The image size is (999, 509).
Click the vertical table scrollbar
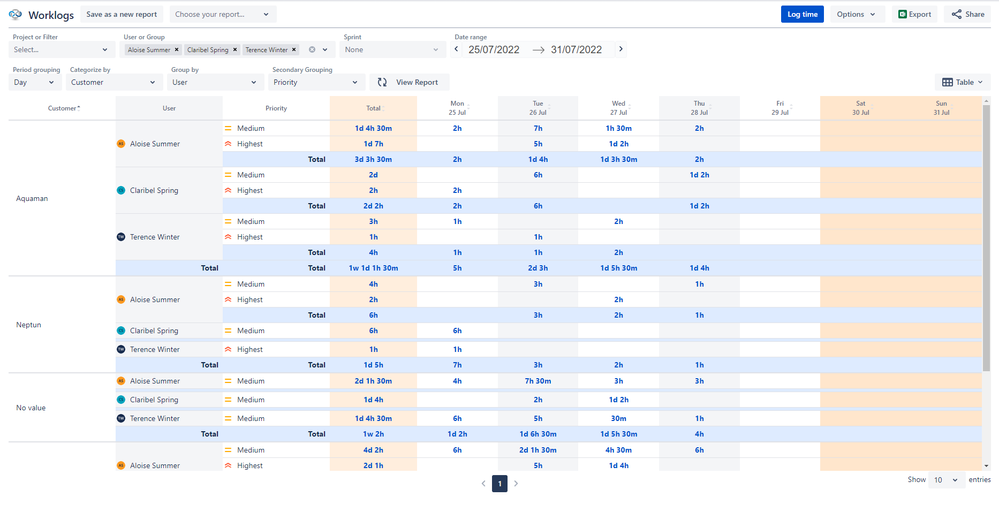(986, 236)
